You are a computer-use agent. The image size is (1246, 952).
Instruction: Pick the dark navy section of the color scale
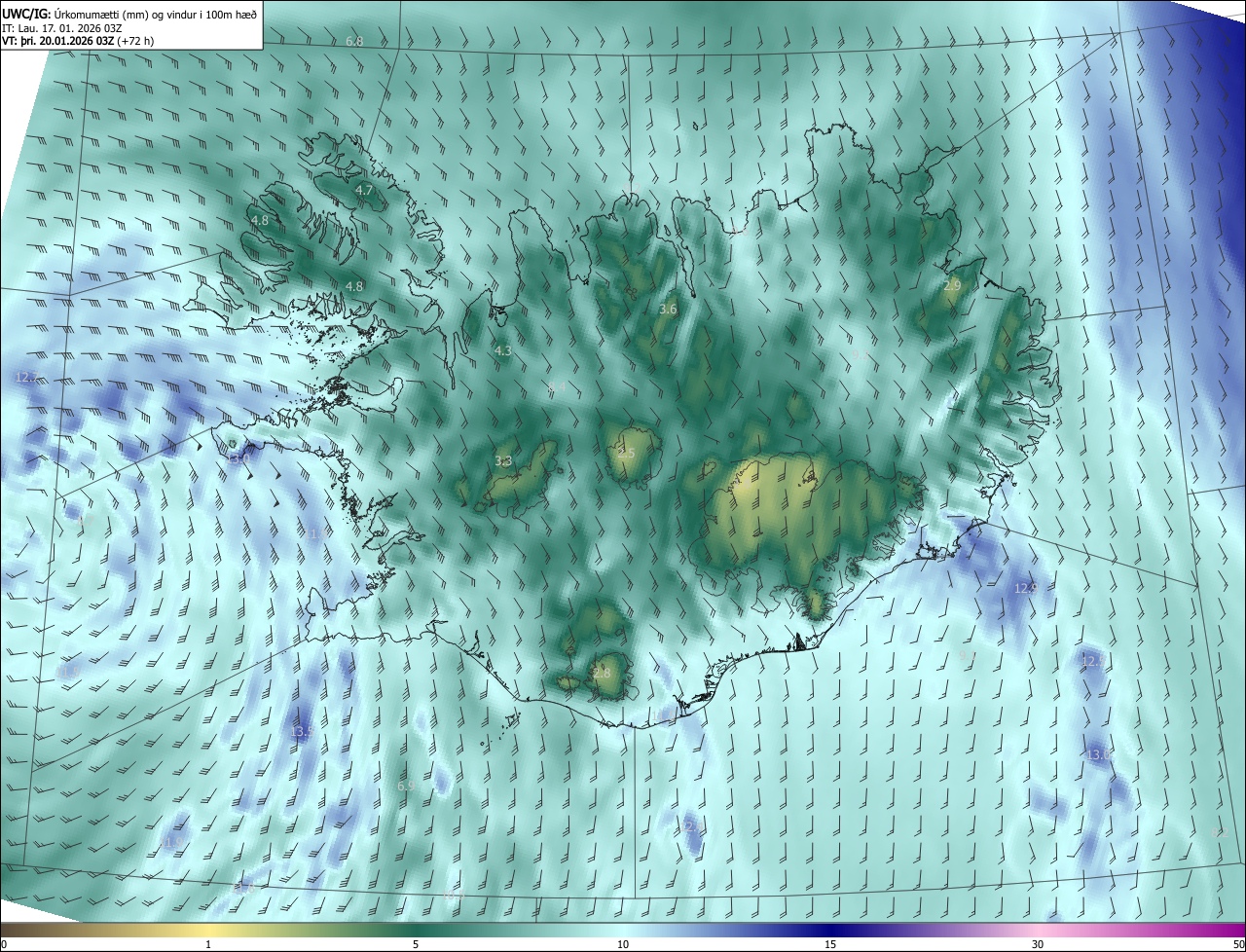tap(830, 931)
